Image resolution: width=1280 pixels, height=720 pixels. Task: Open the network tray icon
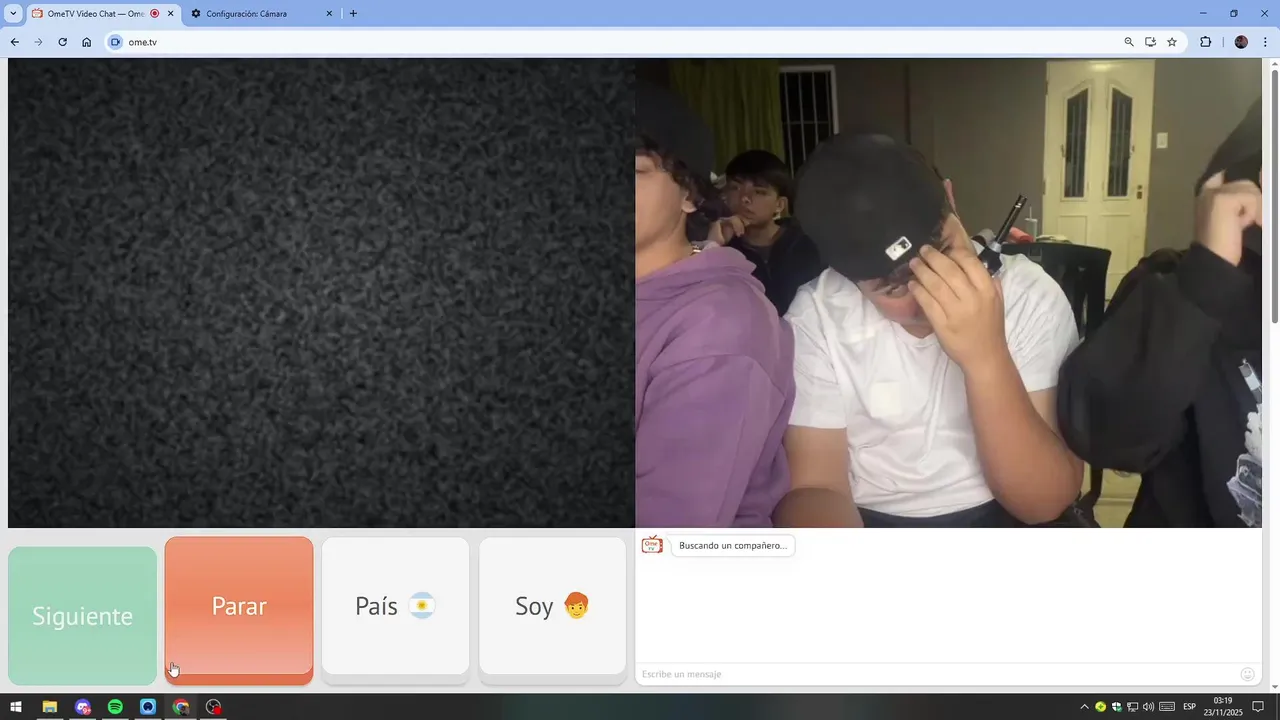coord(1132,707)
